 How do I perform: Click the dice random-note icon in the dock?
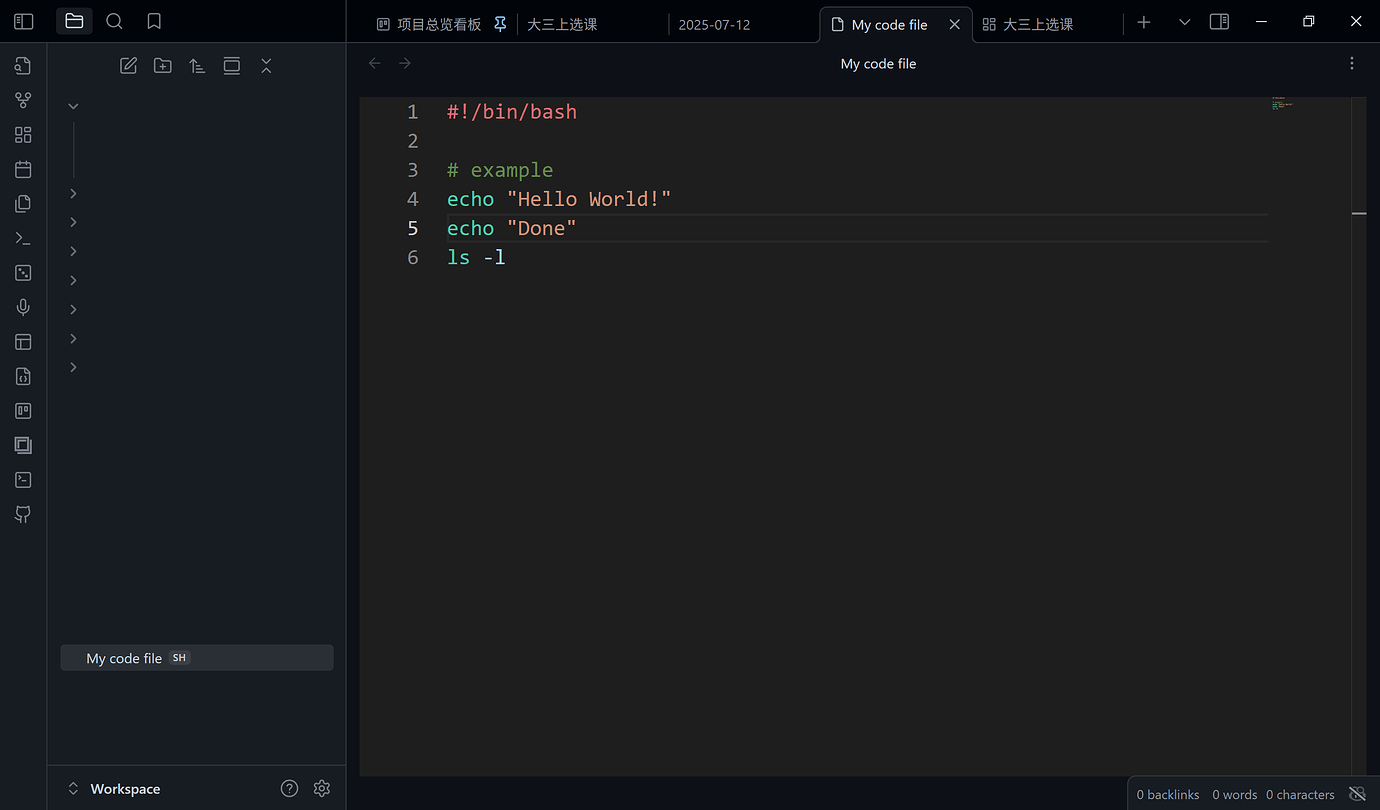pyautogui.click(x=22, y=272)
